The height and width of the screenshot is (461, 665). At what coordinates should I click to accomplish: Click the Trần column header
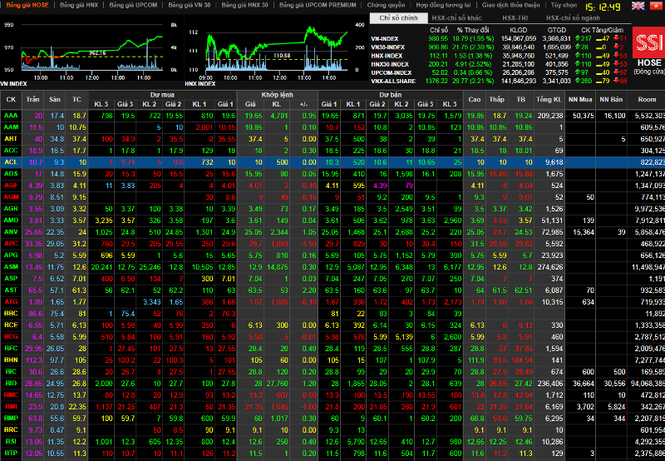tap(33, 100)
